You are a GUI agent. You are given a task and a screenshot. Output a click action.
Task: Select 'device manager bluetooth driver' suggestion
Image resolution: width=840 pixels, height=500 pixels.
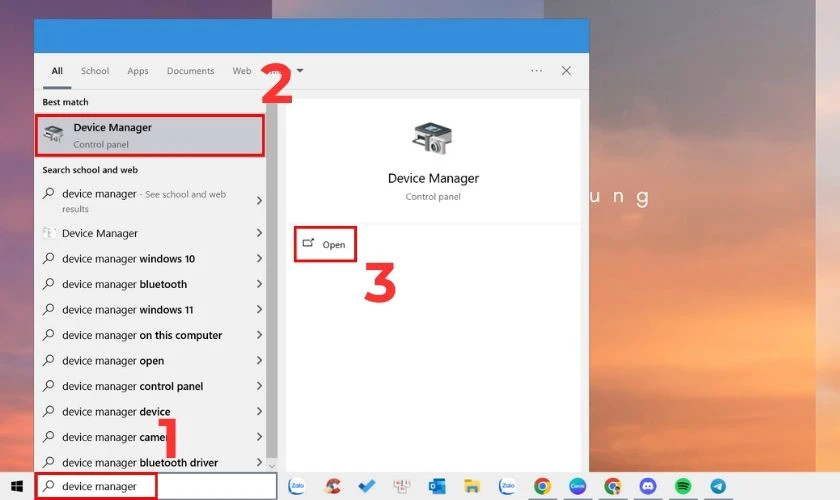tap(150, 462)
